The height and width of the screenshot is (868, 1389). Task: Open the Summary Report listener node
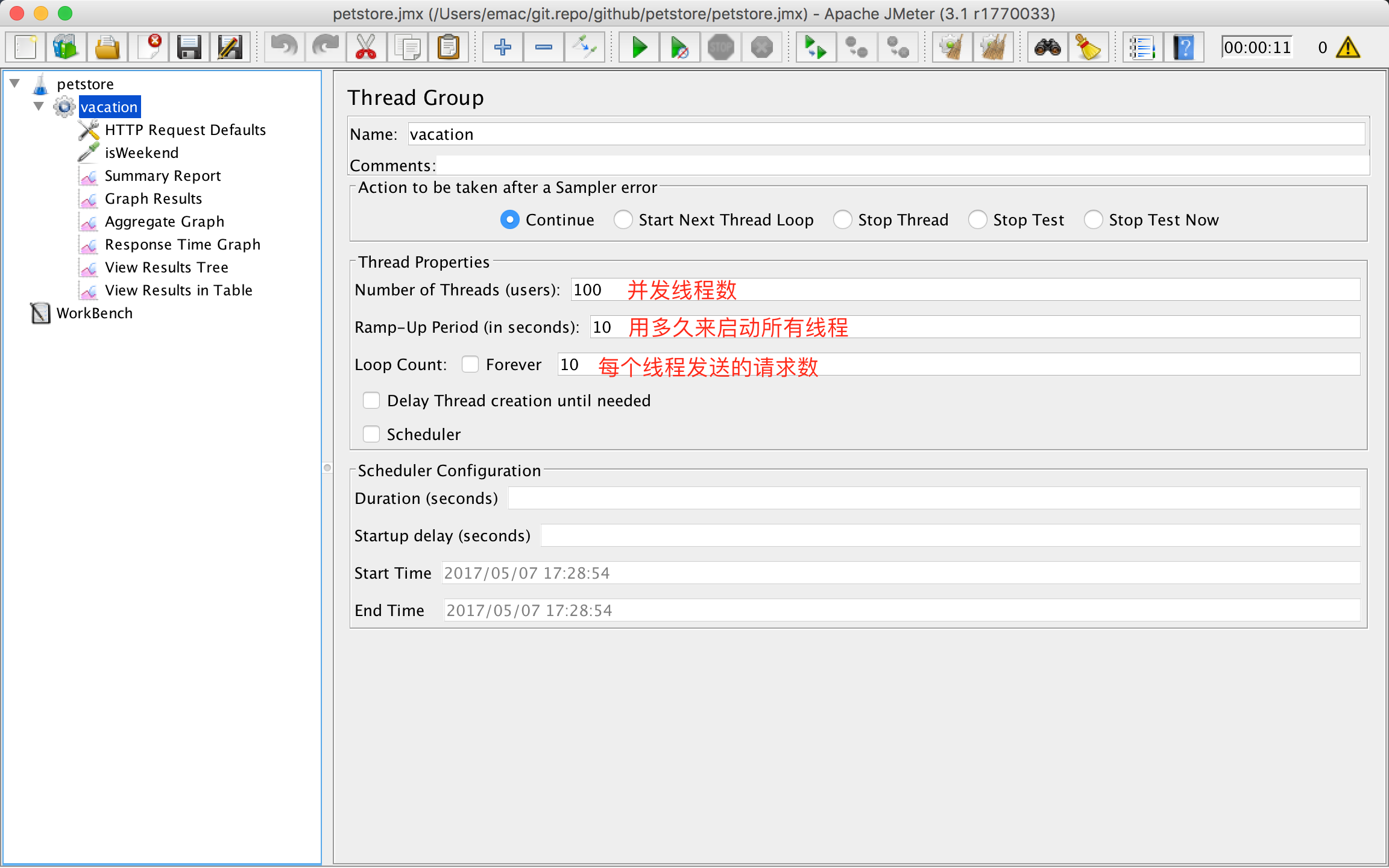pyautogui.click(x=163, y=175)
